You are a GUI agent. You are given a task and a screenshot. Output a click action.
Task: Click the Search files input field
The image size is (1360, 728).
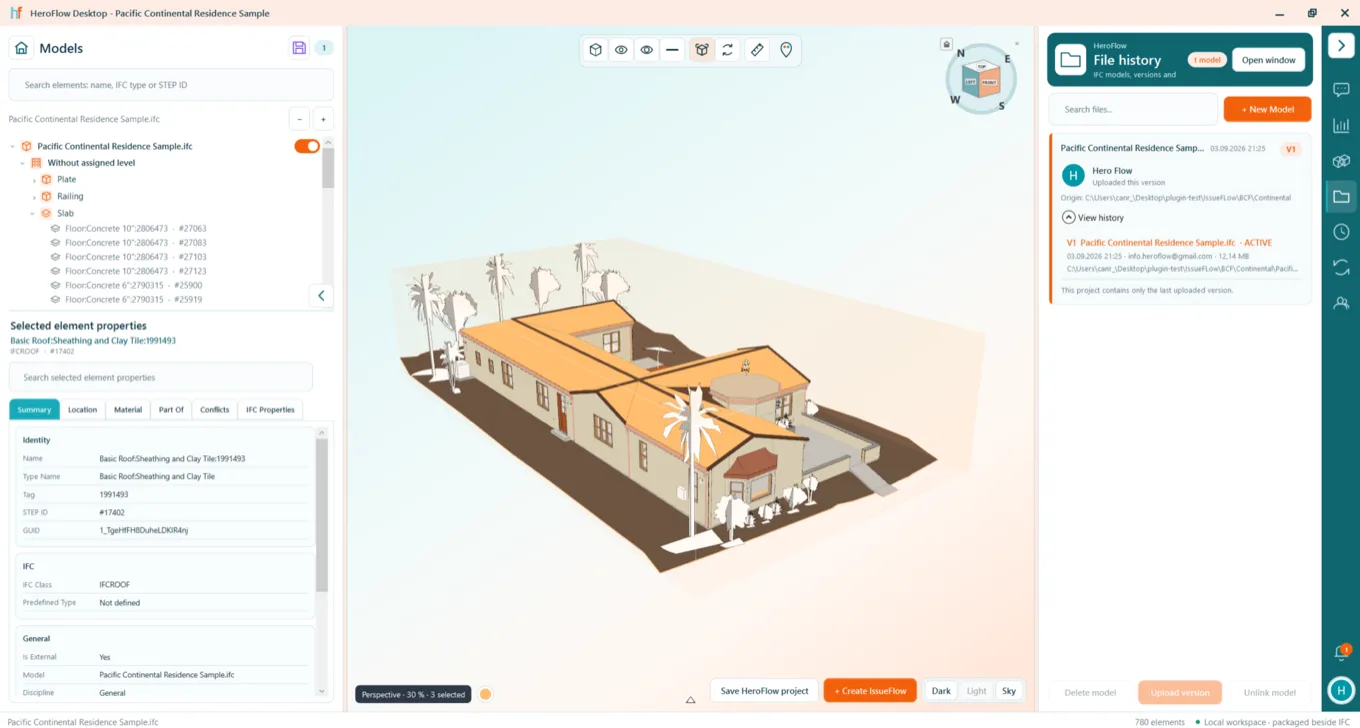point(1133,109)
